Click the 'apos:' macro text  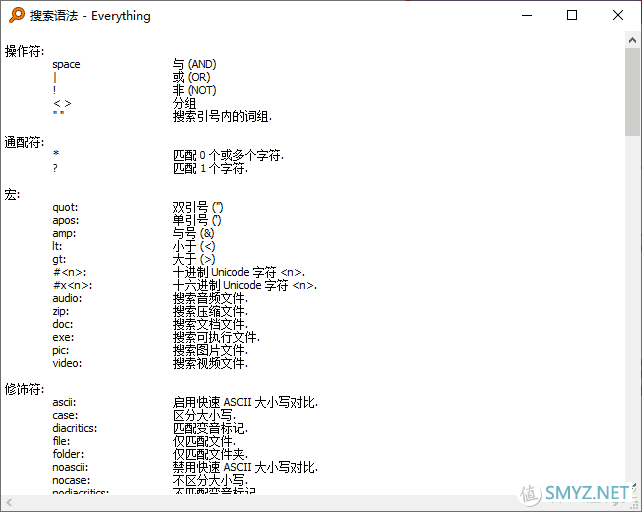pyautogui.click(x=66, y=220)
